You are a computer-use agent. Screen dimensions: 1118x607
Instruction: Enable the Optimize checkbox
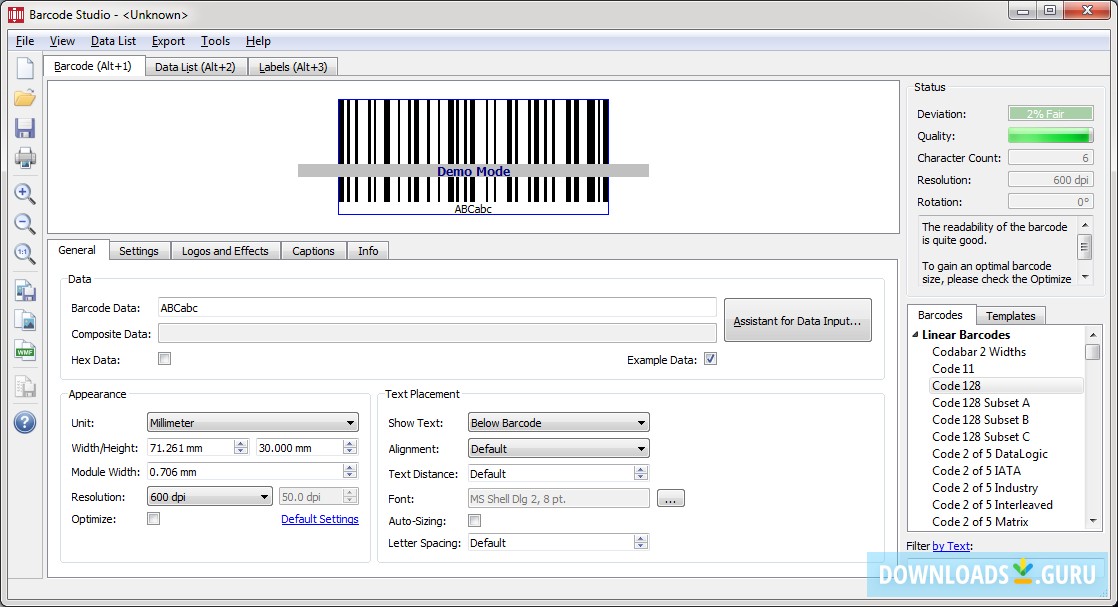(154, 519)
